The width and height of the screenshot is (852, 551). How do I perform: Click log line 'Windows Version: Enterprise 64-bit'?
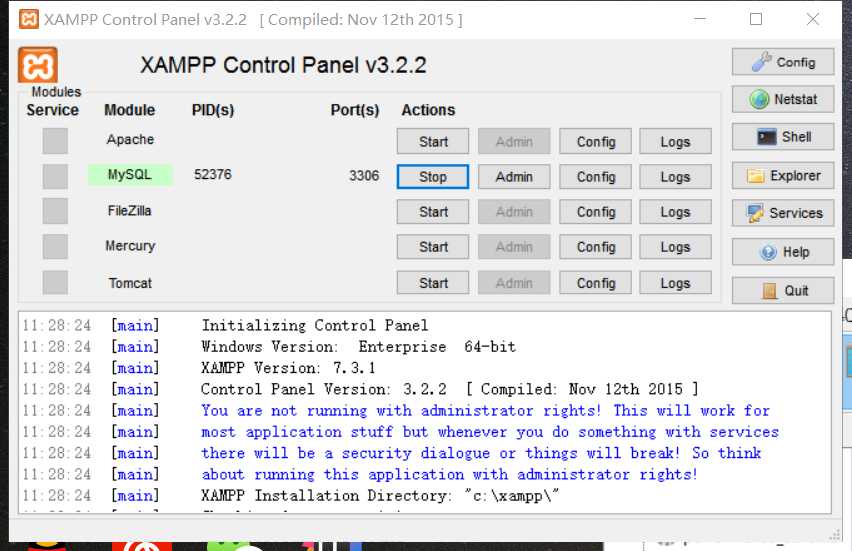(x=359, y=347)
